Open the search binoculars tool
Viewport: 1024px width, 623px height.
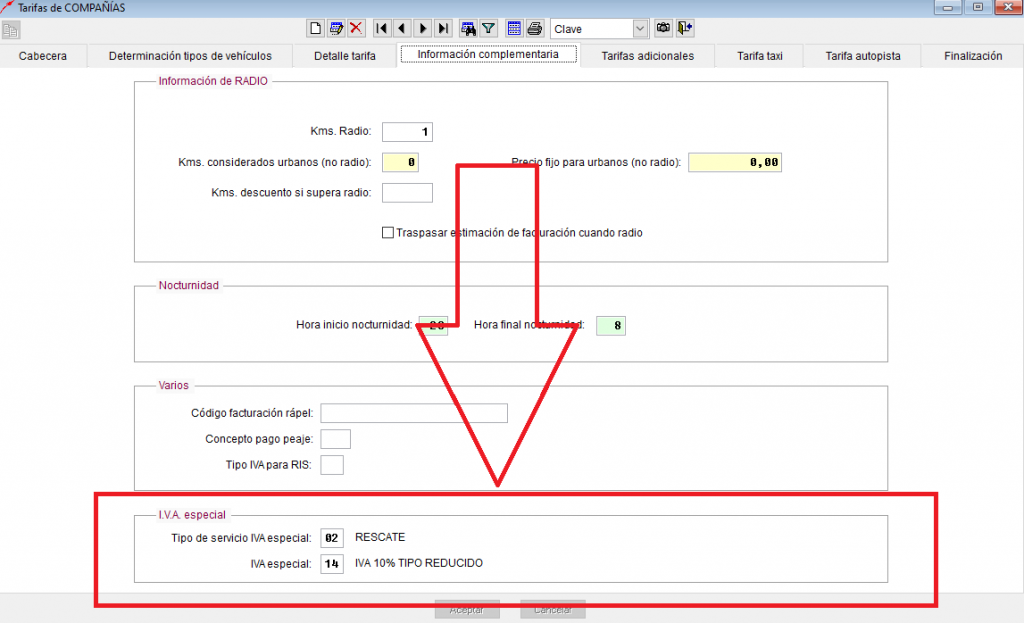click(468, 29)
